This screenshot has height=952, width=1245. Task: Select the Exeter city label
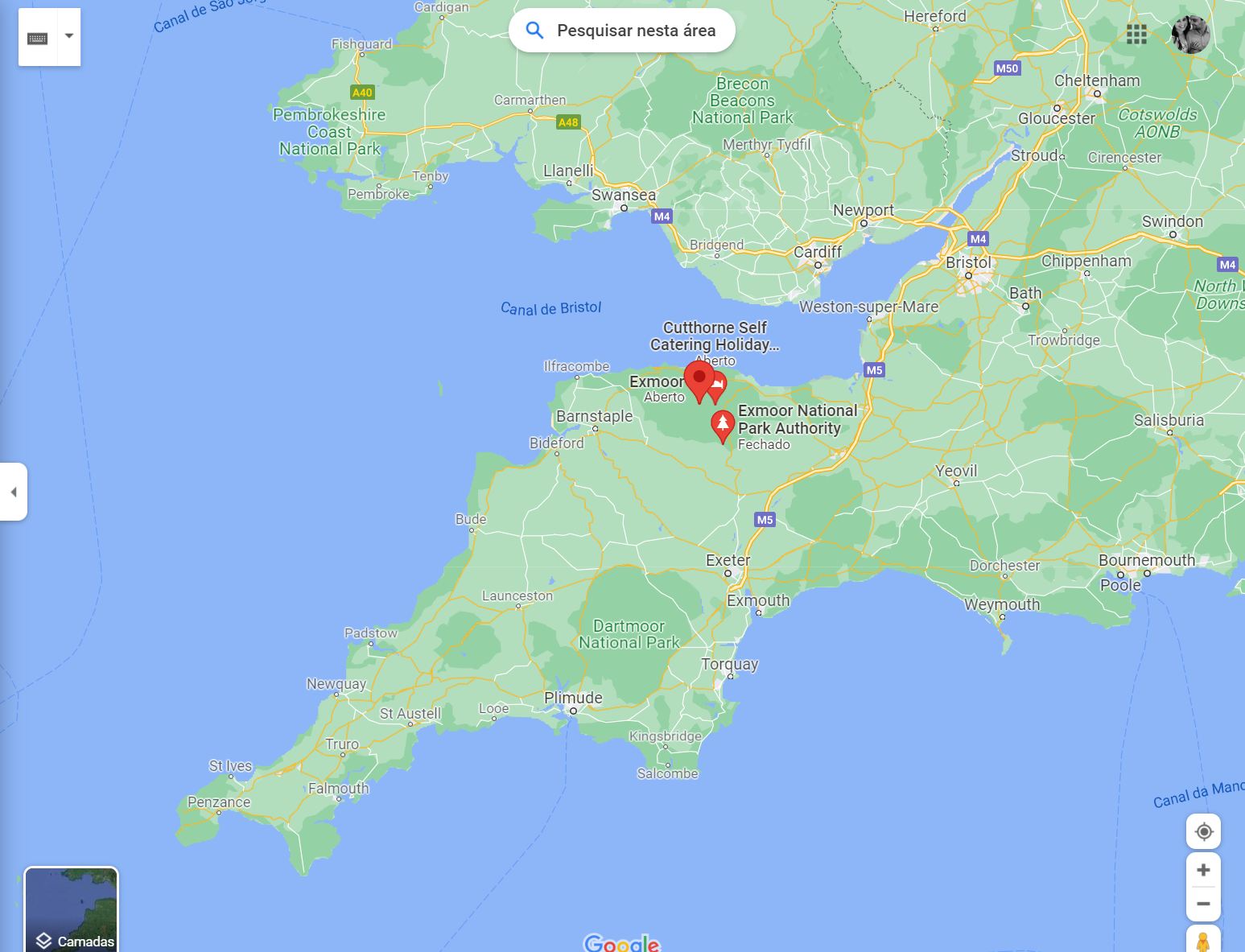728,560
